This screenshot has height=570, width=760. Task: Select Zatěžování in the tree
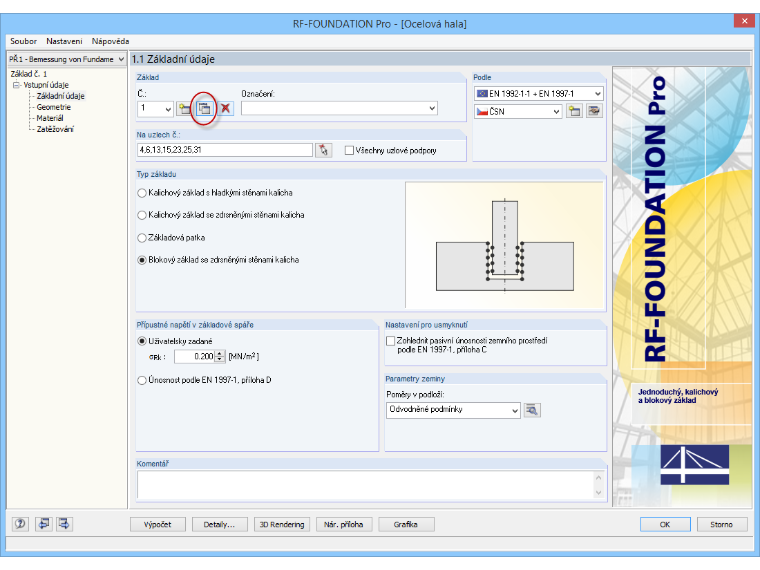pyautogui.click(x=55, y=129)
